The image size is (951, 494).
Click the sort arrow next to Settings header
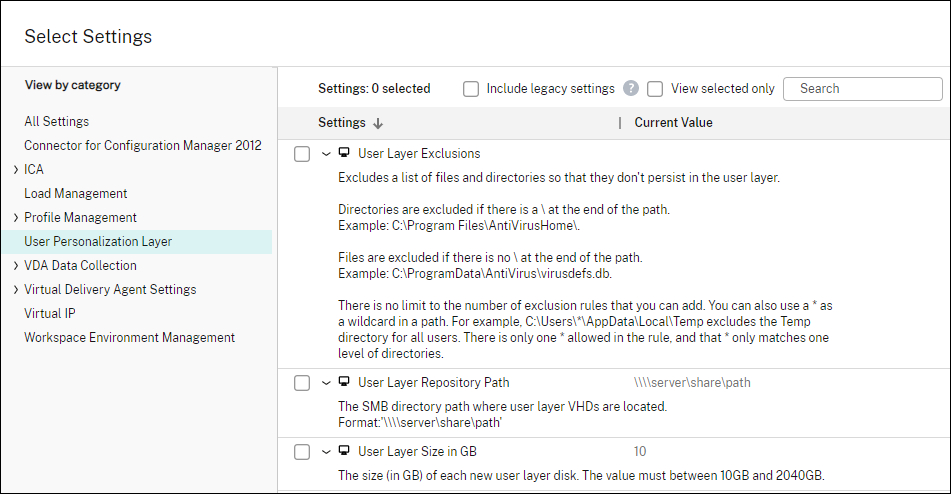click(378, 123)
